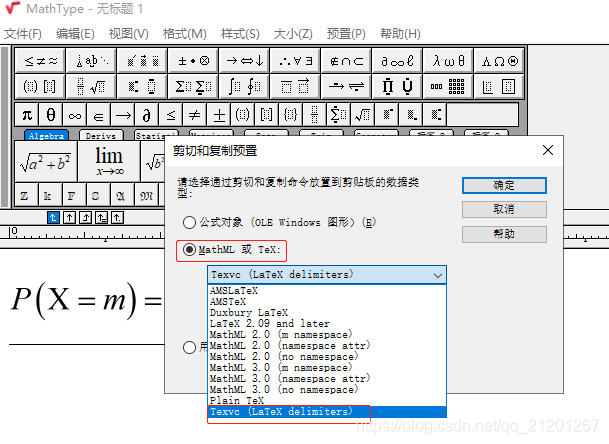
Task: Choose AMSLaTeX from the list
Action: [327, 291]
